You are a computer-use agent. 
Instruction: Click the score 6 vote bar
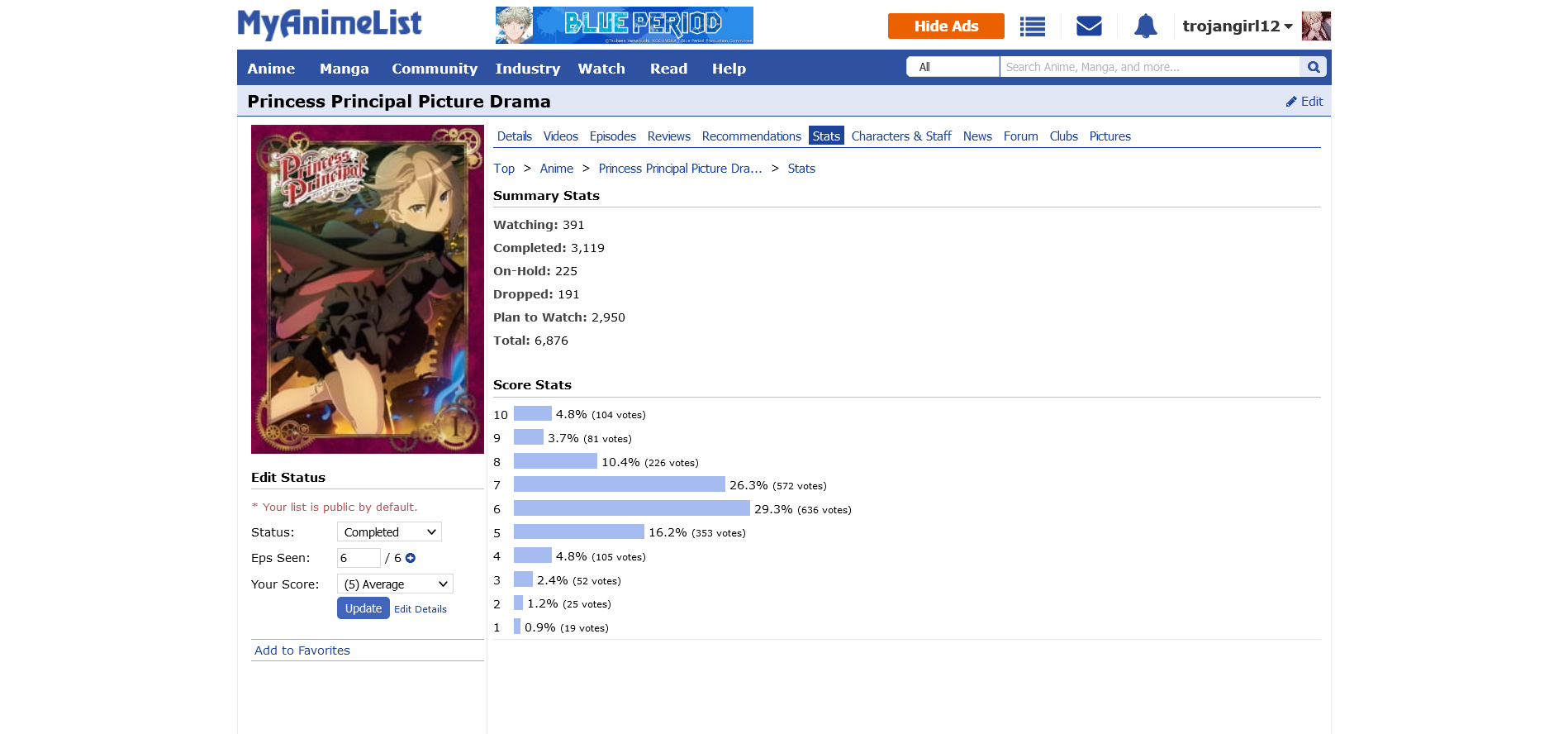click(631, 509)
